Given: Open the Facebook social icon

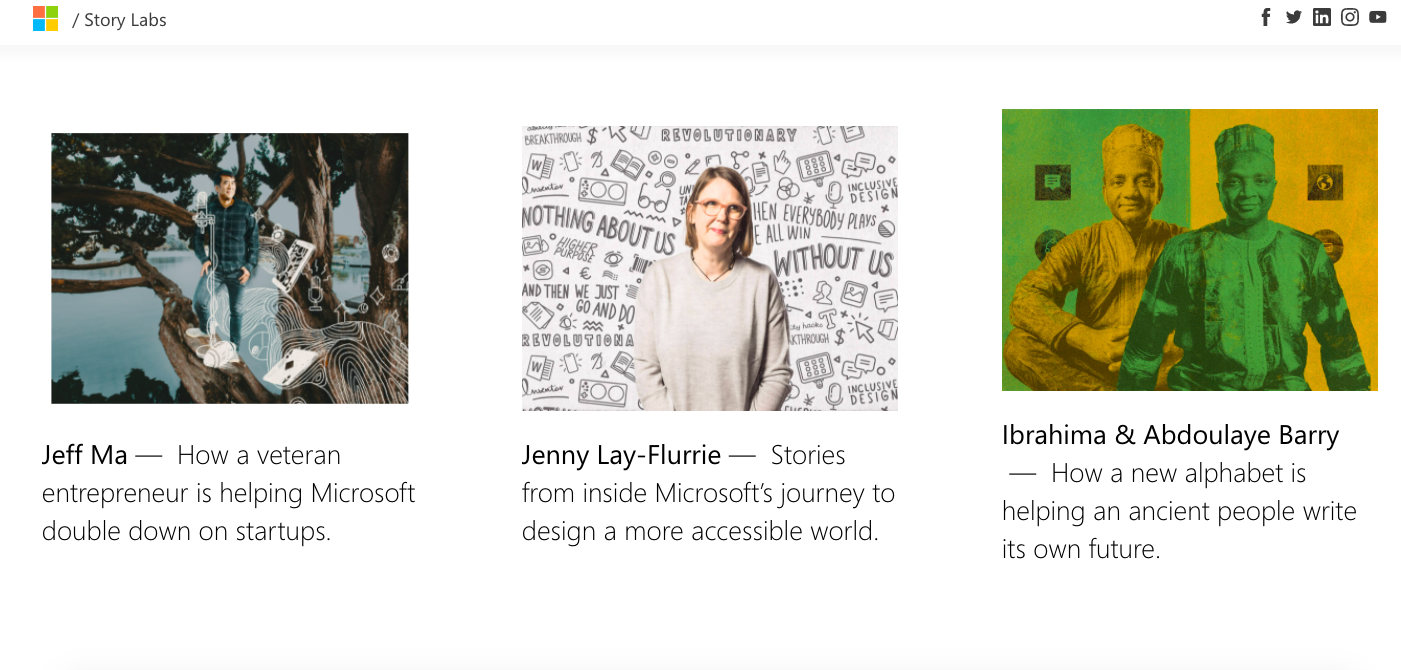Looking at the screenshot, I should pos(1266,17).
